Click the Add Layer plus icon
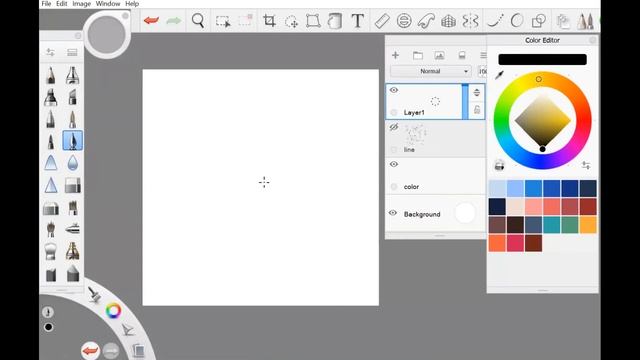Image resolution: width=640 pixels, height=360 pixels. point(395,55)
